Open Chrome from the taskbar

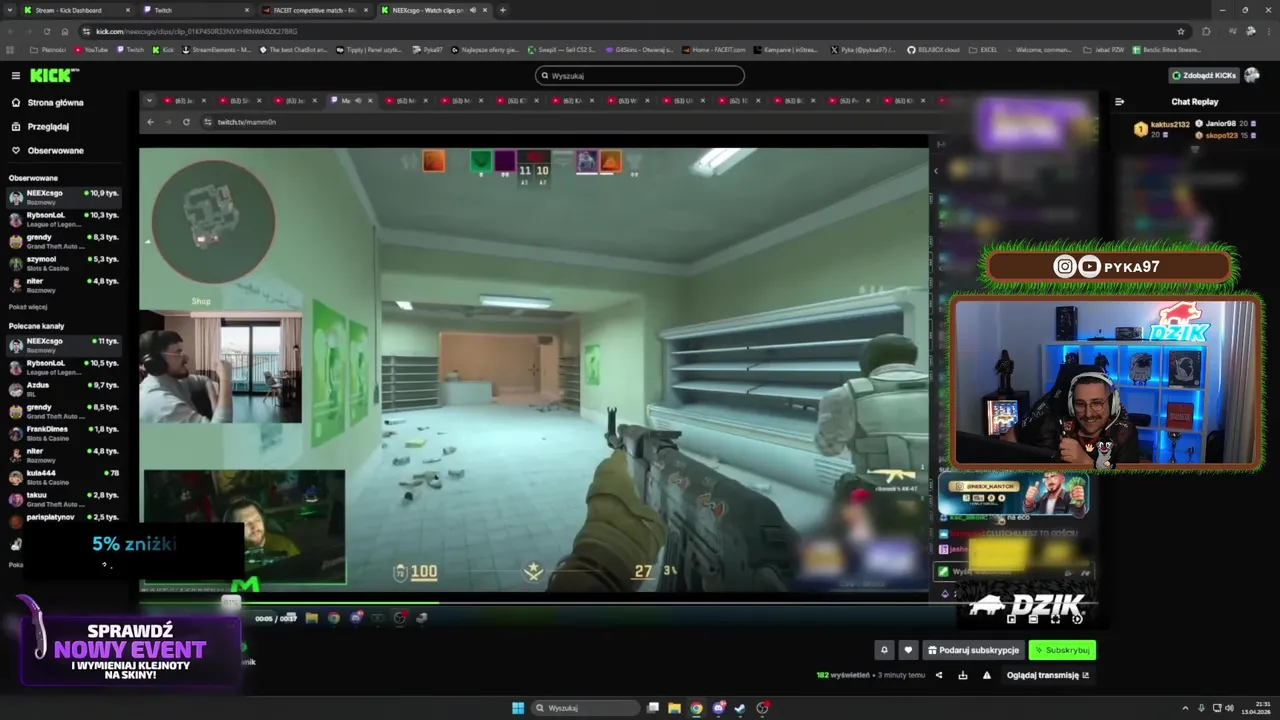[696, 708]
